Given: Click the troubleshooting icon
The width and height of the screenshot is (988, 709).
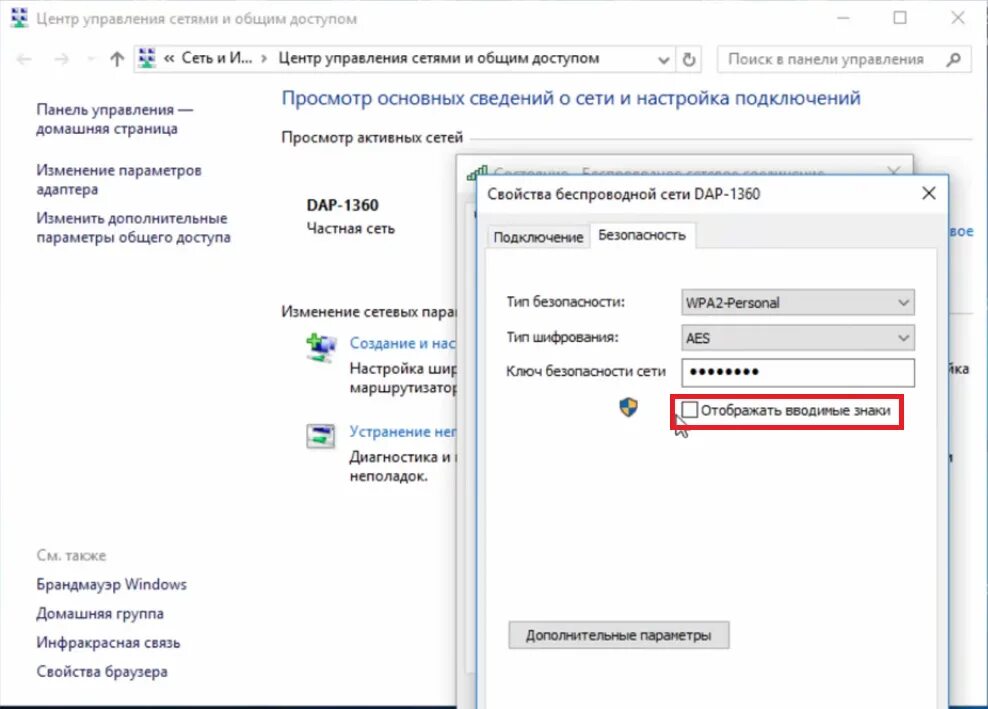Looking at the screenshot, I should pyautogui.click(x=321, y=435).
